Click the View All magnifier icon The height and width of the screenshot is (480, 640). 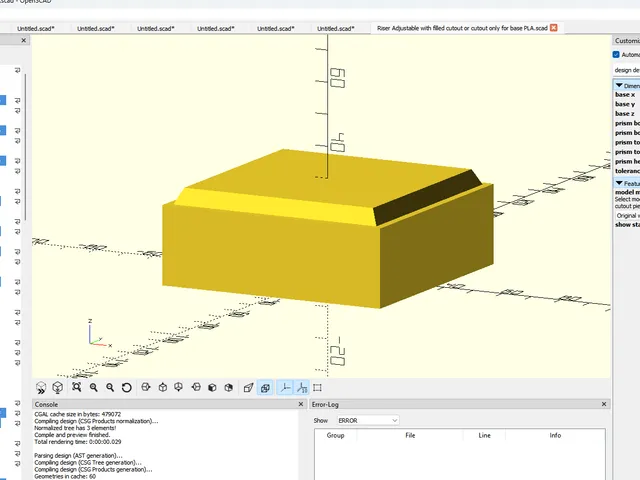[76, 387]
